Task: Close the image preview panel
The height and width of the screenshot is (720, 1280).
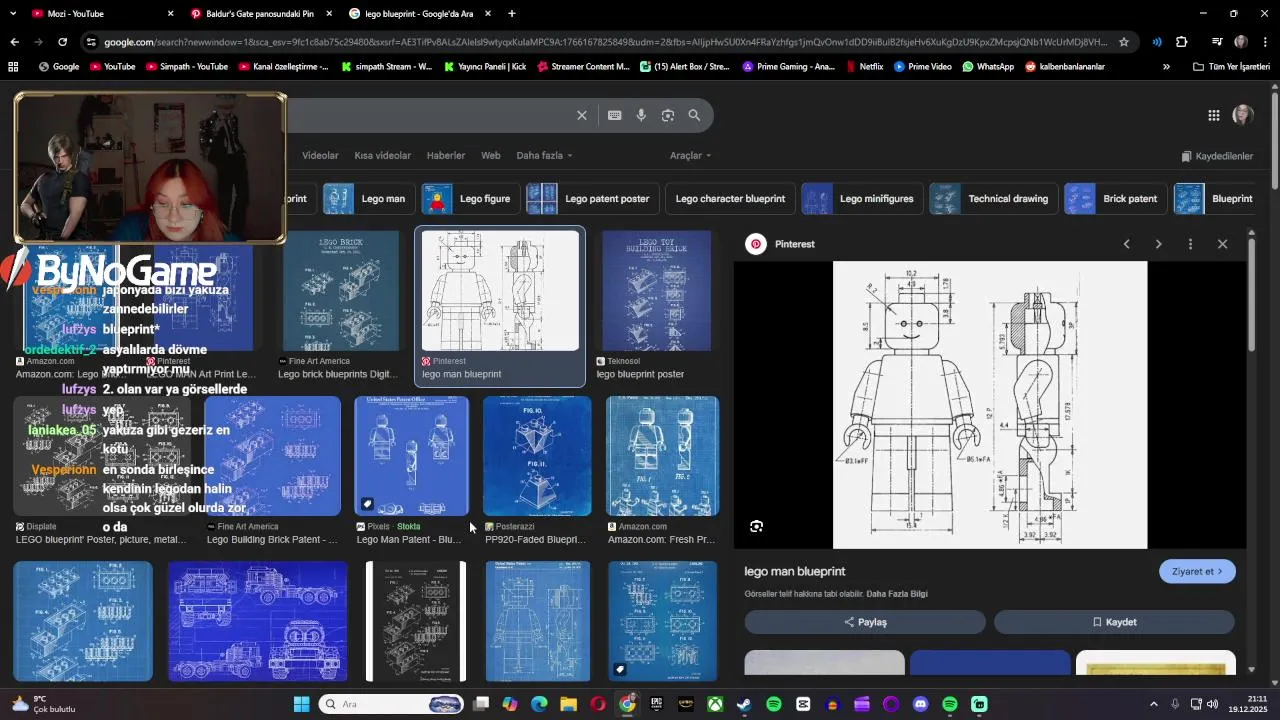Action: point(1222,244)
